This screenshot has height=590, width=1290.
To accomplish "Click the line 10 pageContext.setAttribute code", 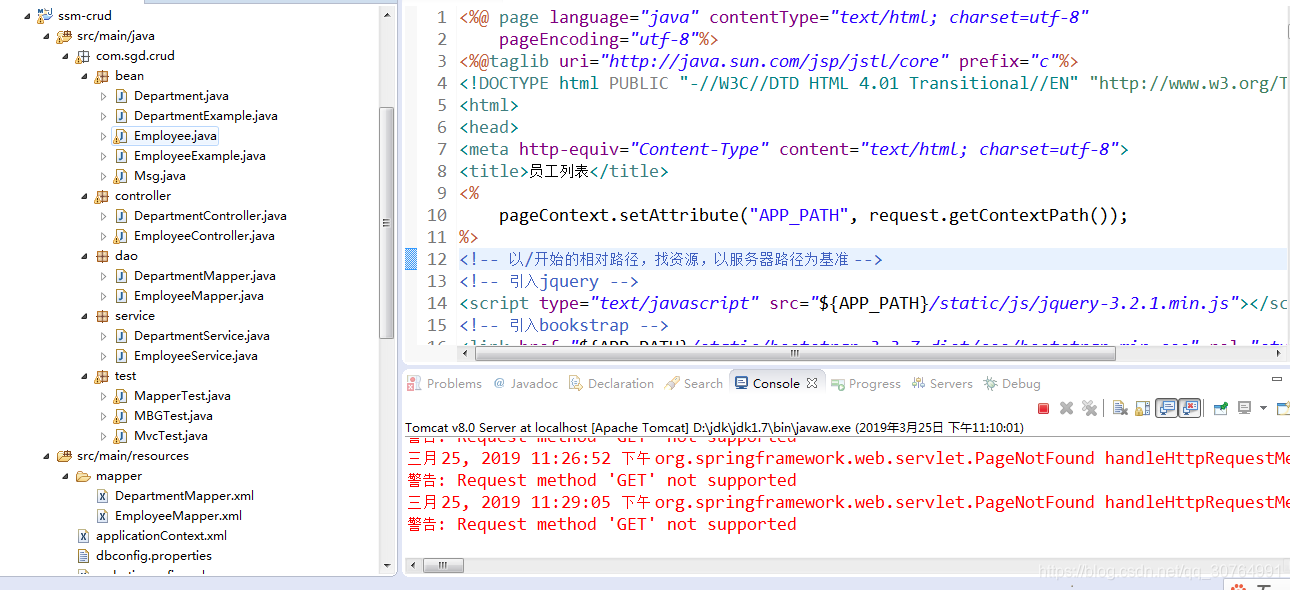I will pos(813,215).
